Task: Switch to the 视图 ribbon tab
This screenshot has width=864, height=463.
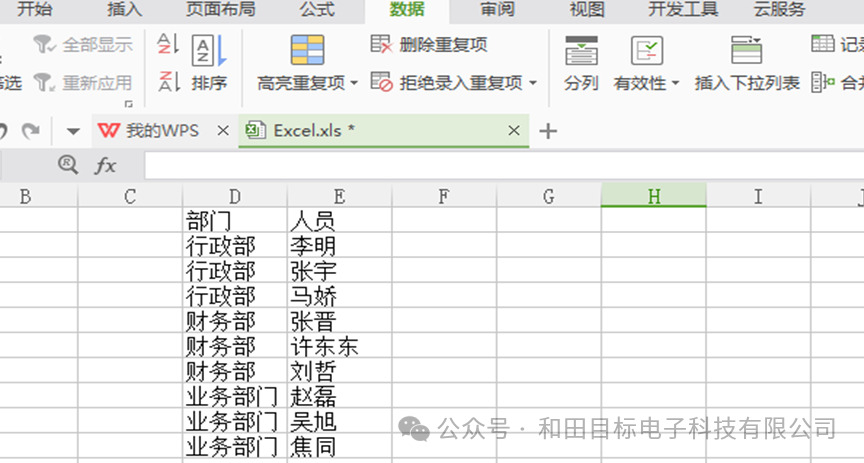Action: point(587,9)
